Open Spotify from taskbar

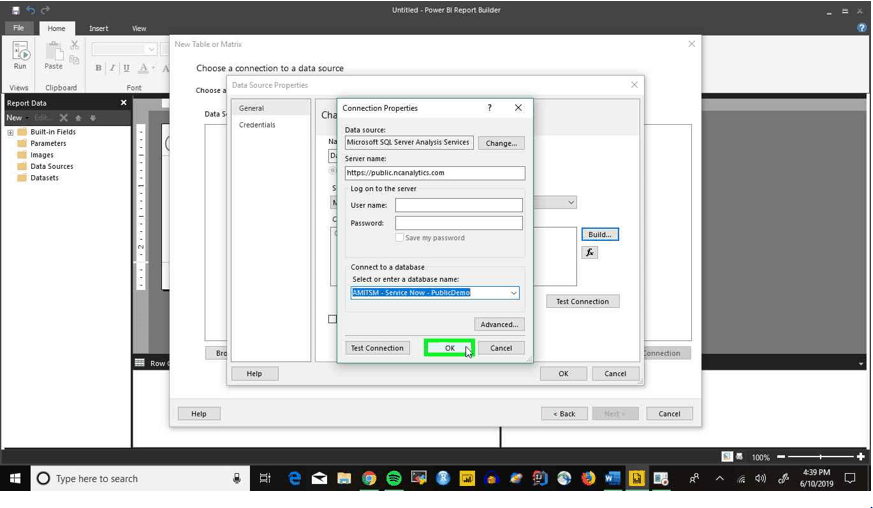pos(394,478)
